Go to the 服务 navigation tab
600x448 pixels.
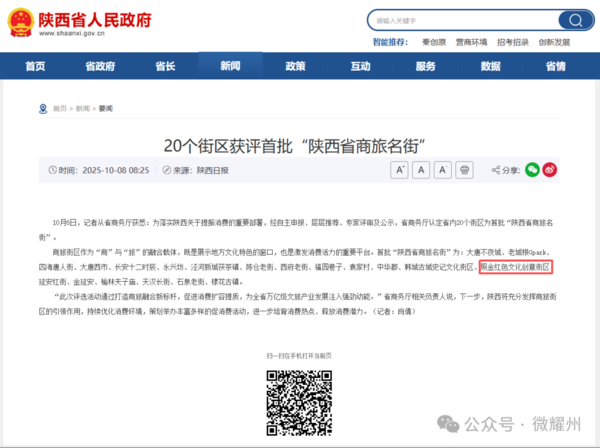pos(425,66)
